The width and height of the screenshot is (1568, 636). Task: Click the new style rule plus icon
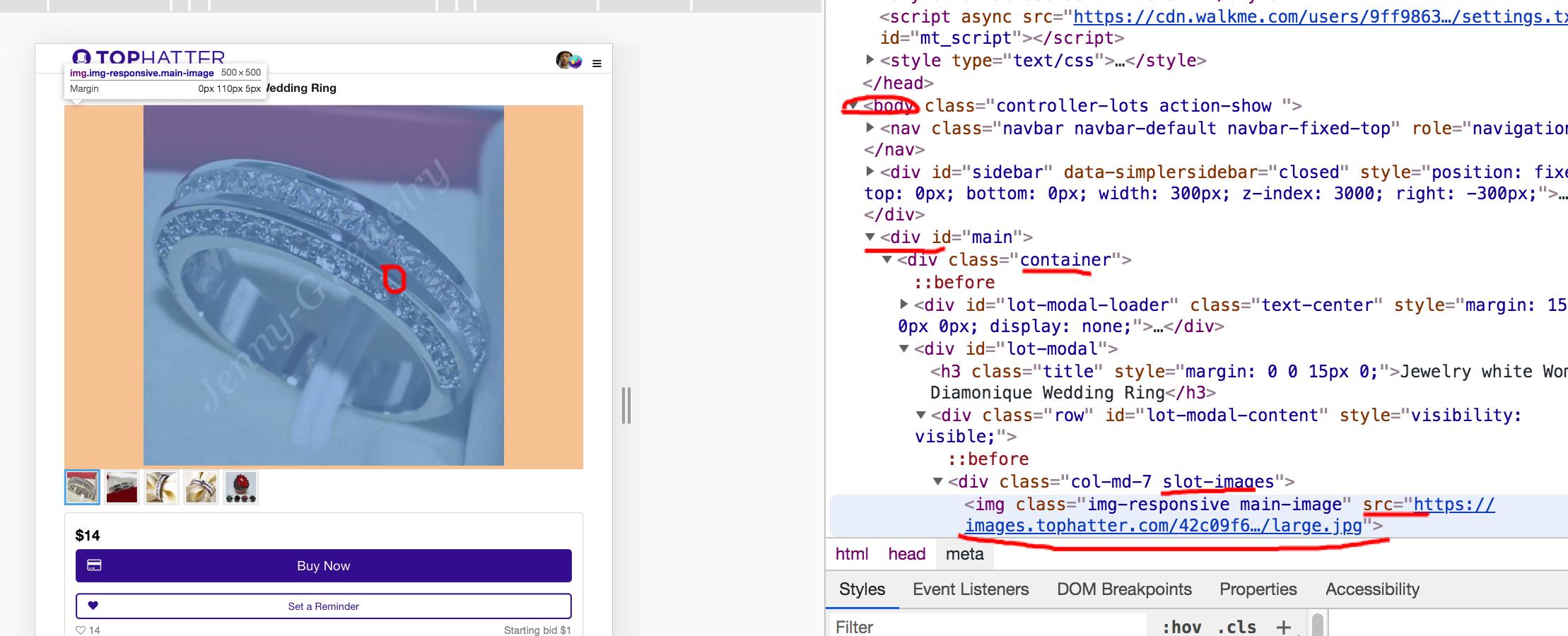(1283, 627)
